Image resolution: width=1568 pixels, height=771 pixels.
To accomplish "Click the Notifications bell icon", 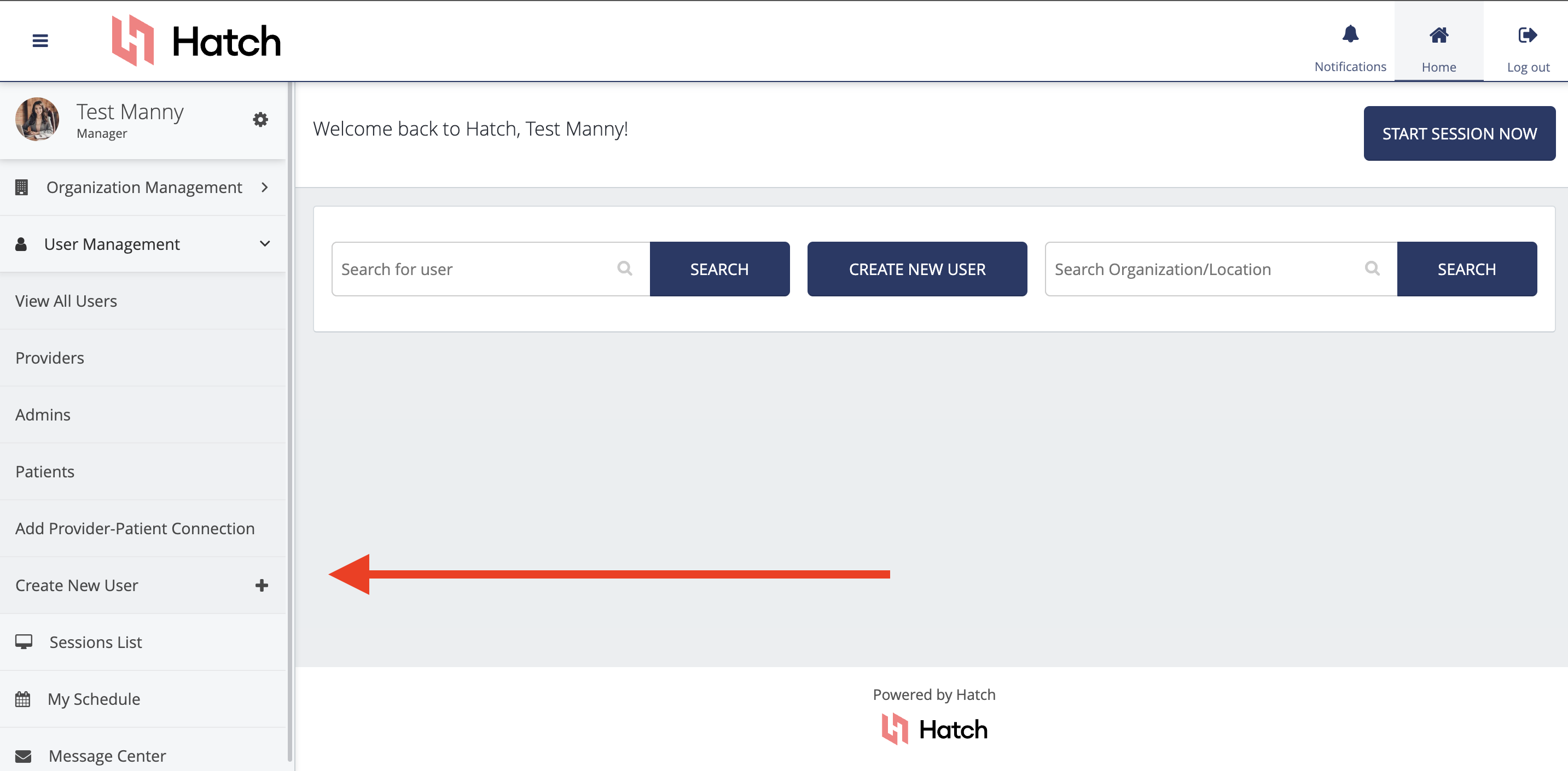I will pyautogui.click(x=1350, y=34).
